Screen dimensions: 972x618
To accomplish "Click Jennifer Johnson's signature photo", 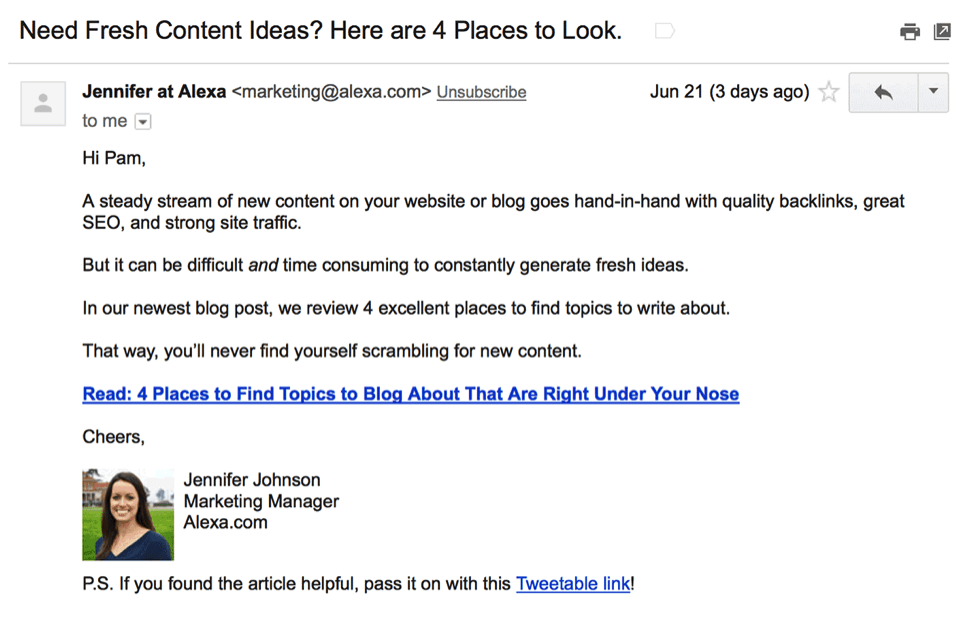I will [127, 514].
